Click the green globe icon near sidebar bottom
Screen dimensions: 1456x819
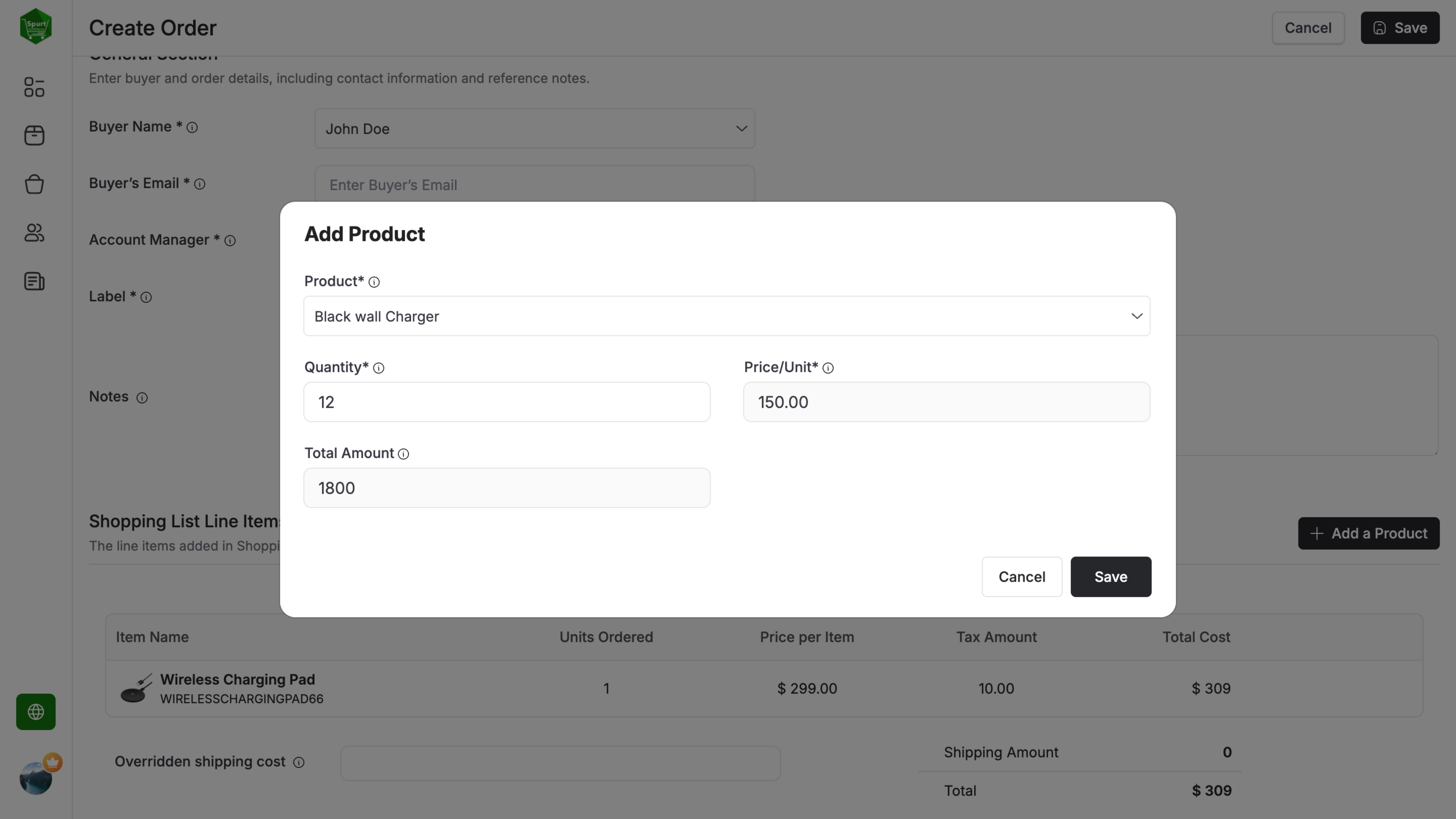coord(36,711)
